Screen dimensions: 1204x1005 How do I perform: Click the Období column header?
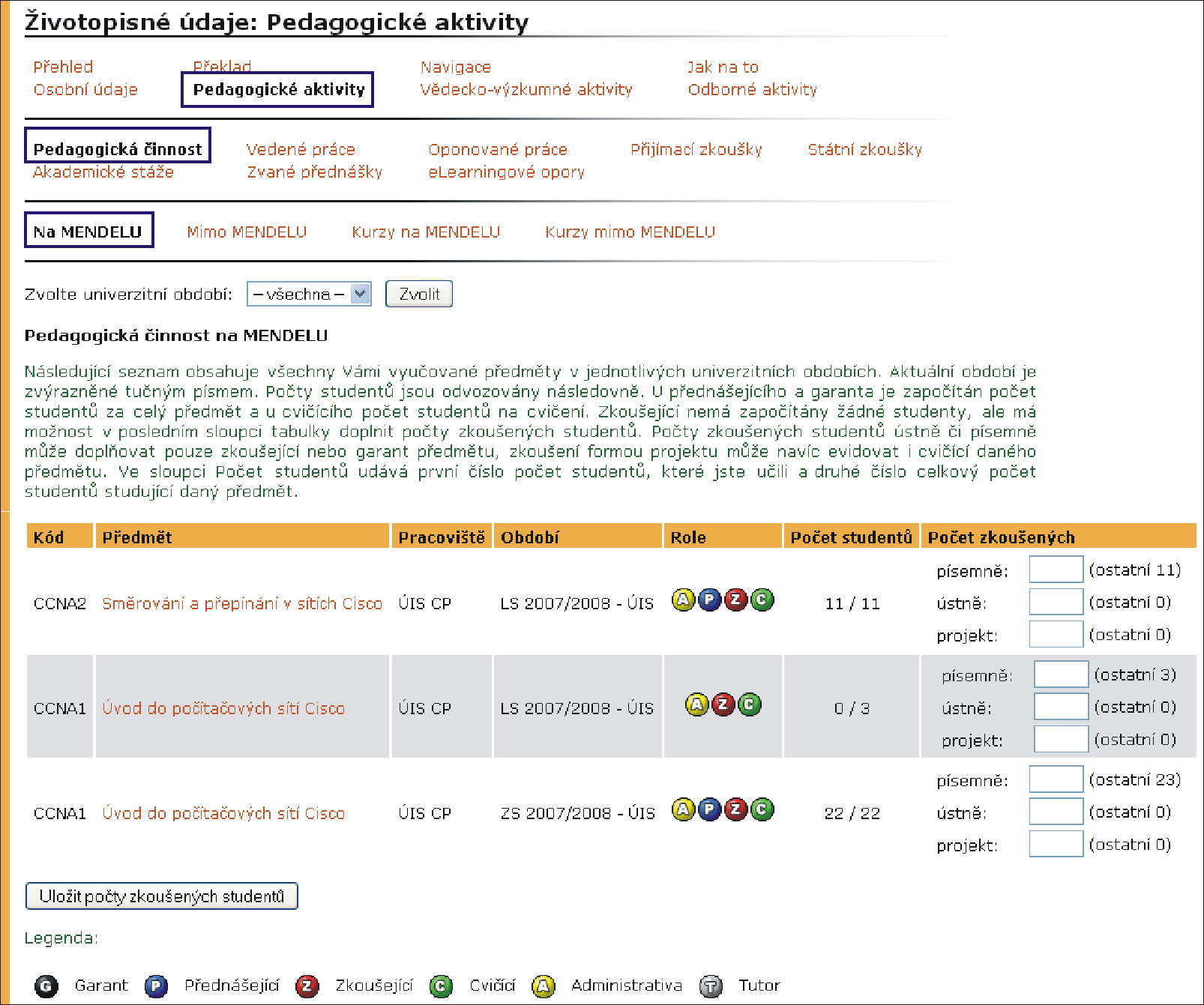[x=577, y=537]
